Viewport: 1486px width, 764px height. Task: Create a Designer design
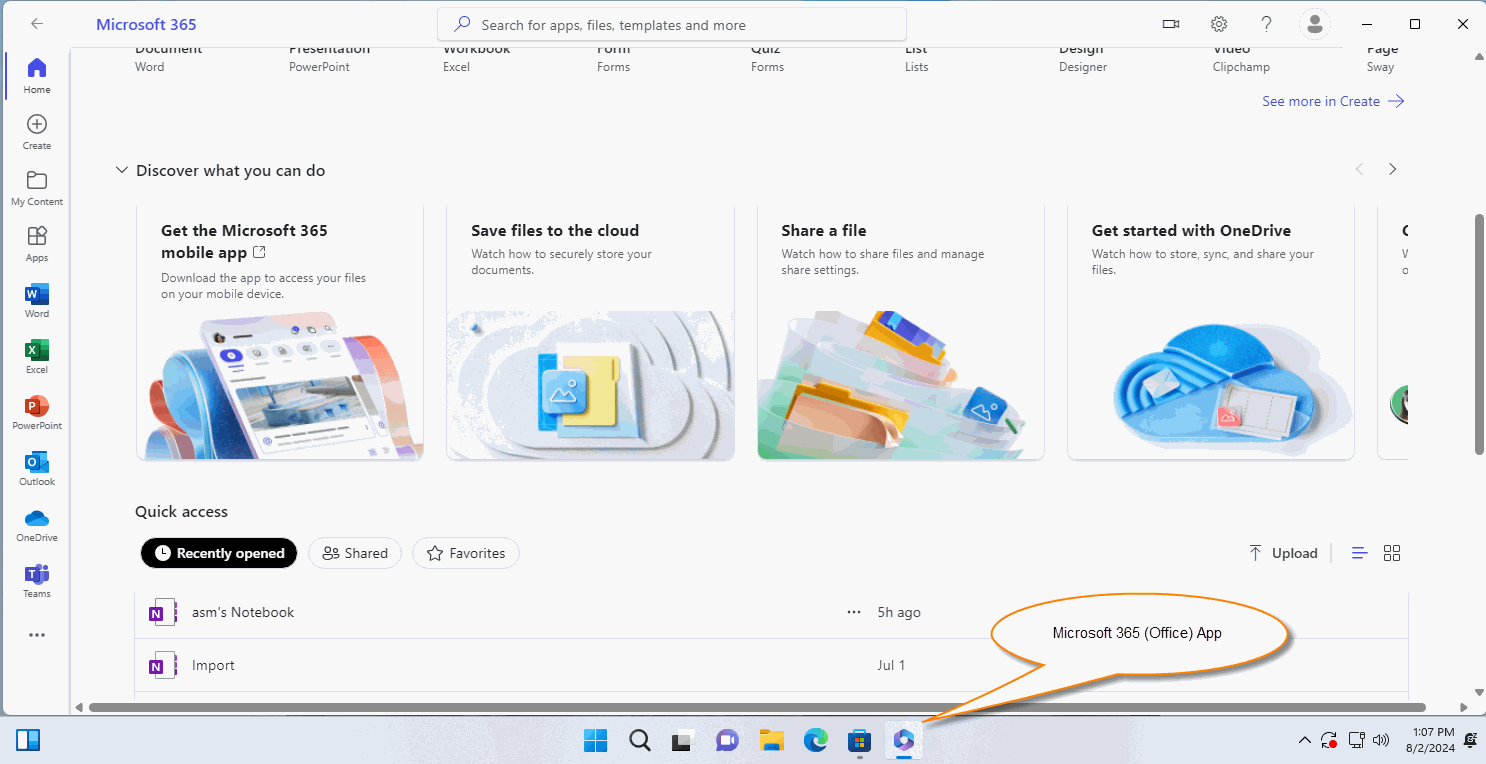point(1083,58)
